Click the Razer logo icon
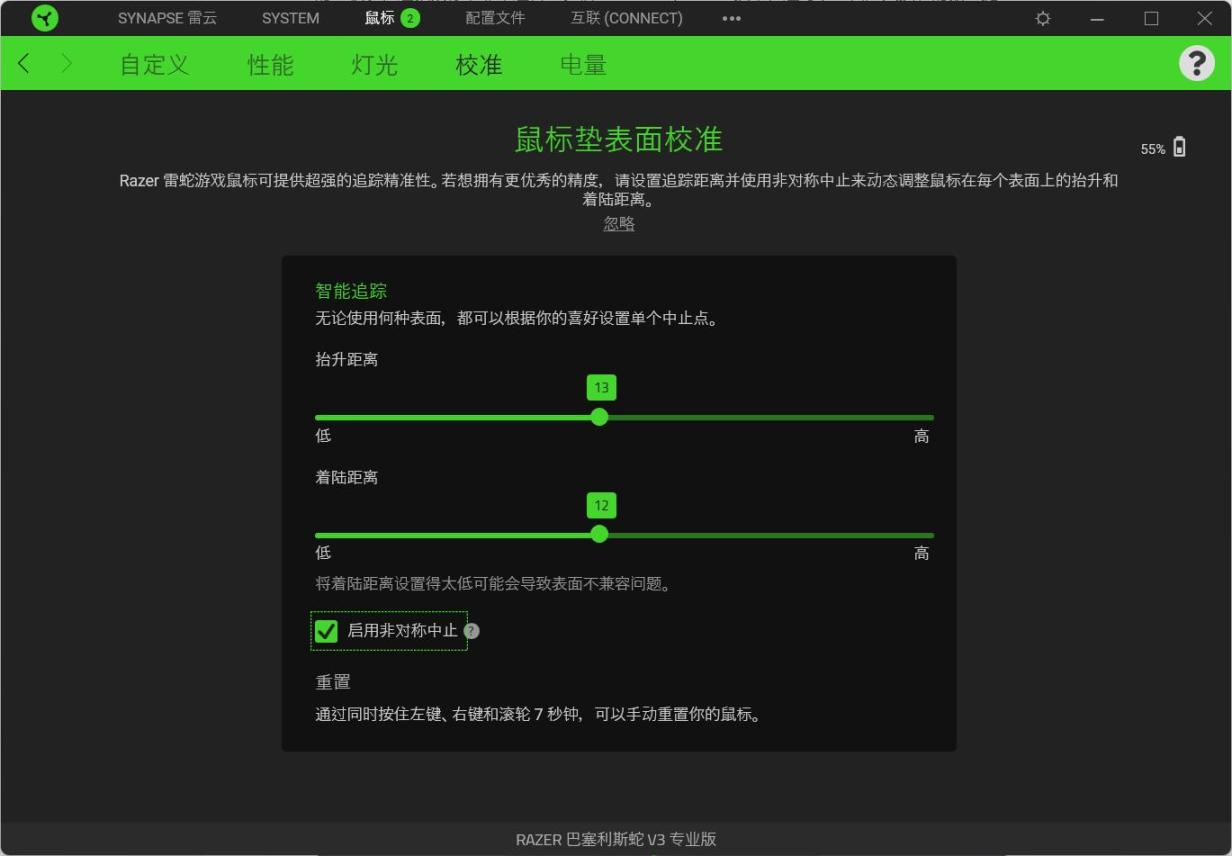The height and width of the screenshot is (856, 1232). pyautogui.click(x=44, y=17)
